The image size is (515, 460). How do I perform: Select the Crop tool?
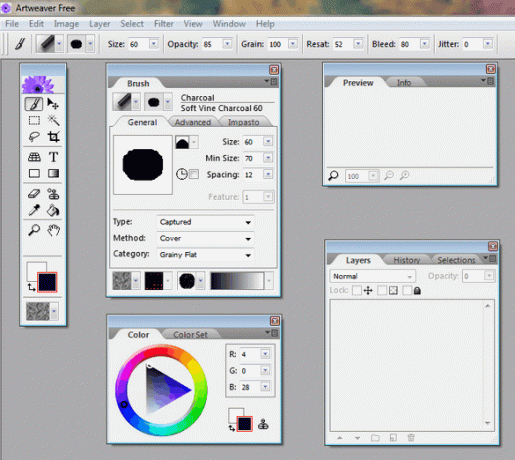53,137
